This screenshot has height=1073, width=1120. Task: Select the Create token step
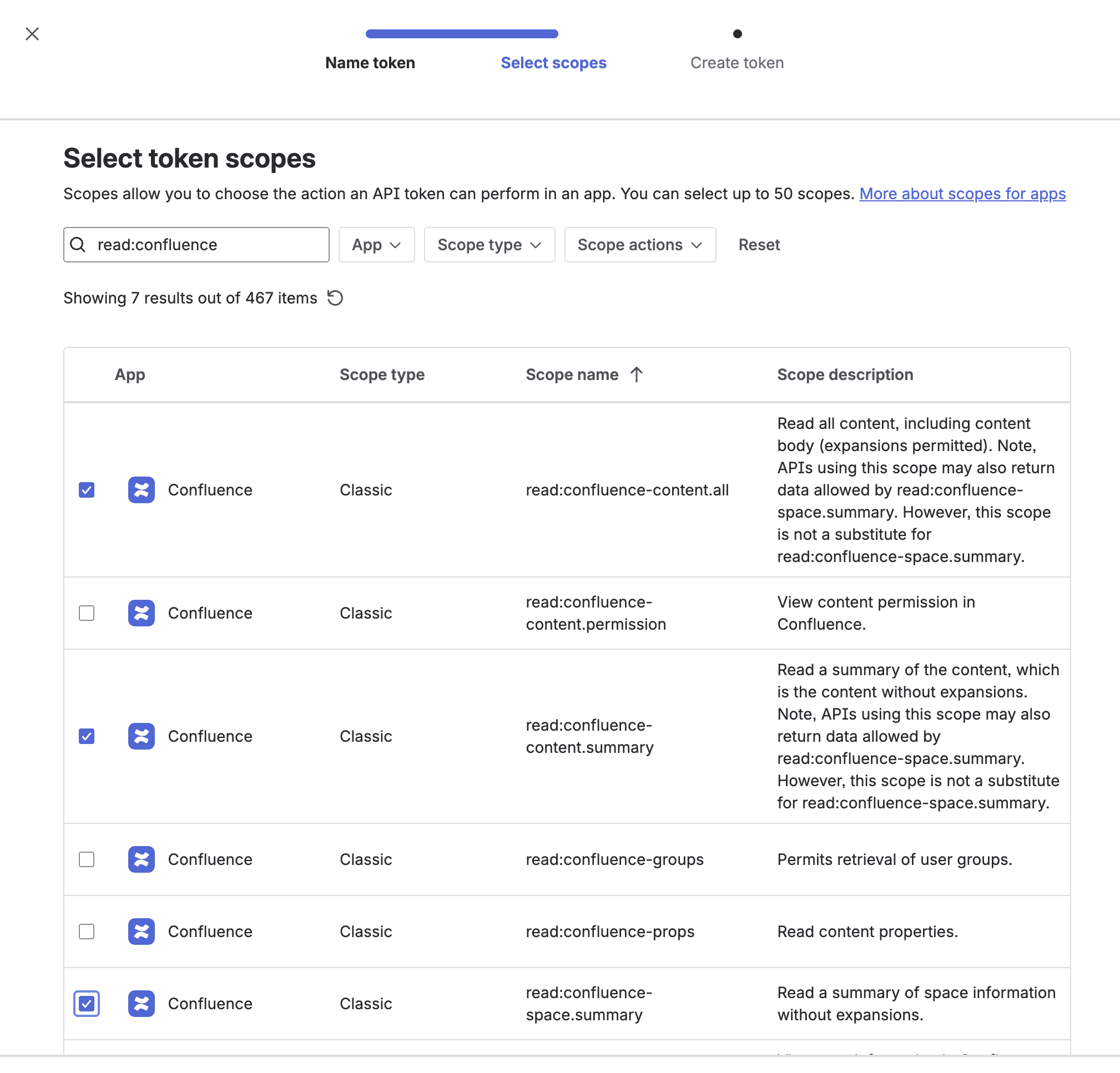[736, 63]
